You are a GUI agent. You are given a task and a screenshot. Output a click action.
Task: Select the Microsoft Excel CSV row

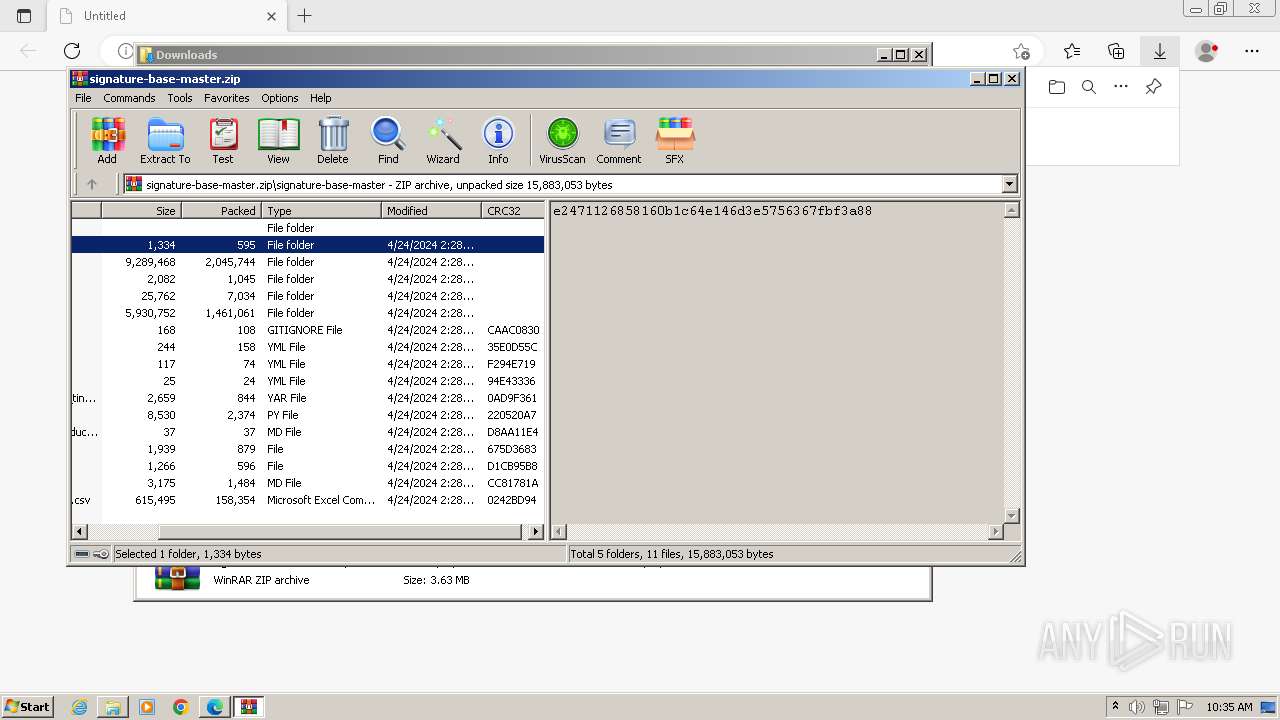click(307, 500)
